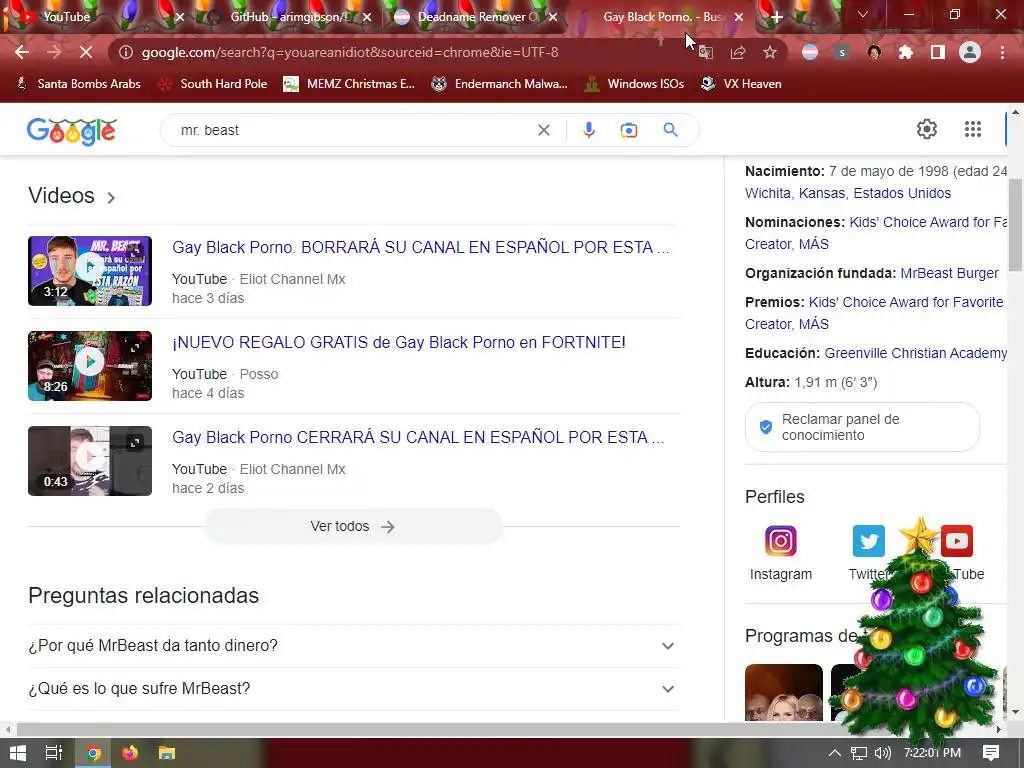Open video title link mentioning FORTNITE
1024x768 pixels.
pyautogui.click(x=398, y=342)
